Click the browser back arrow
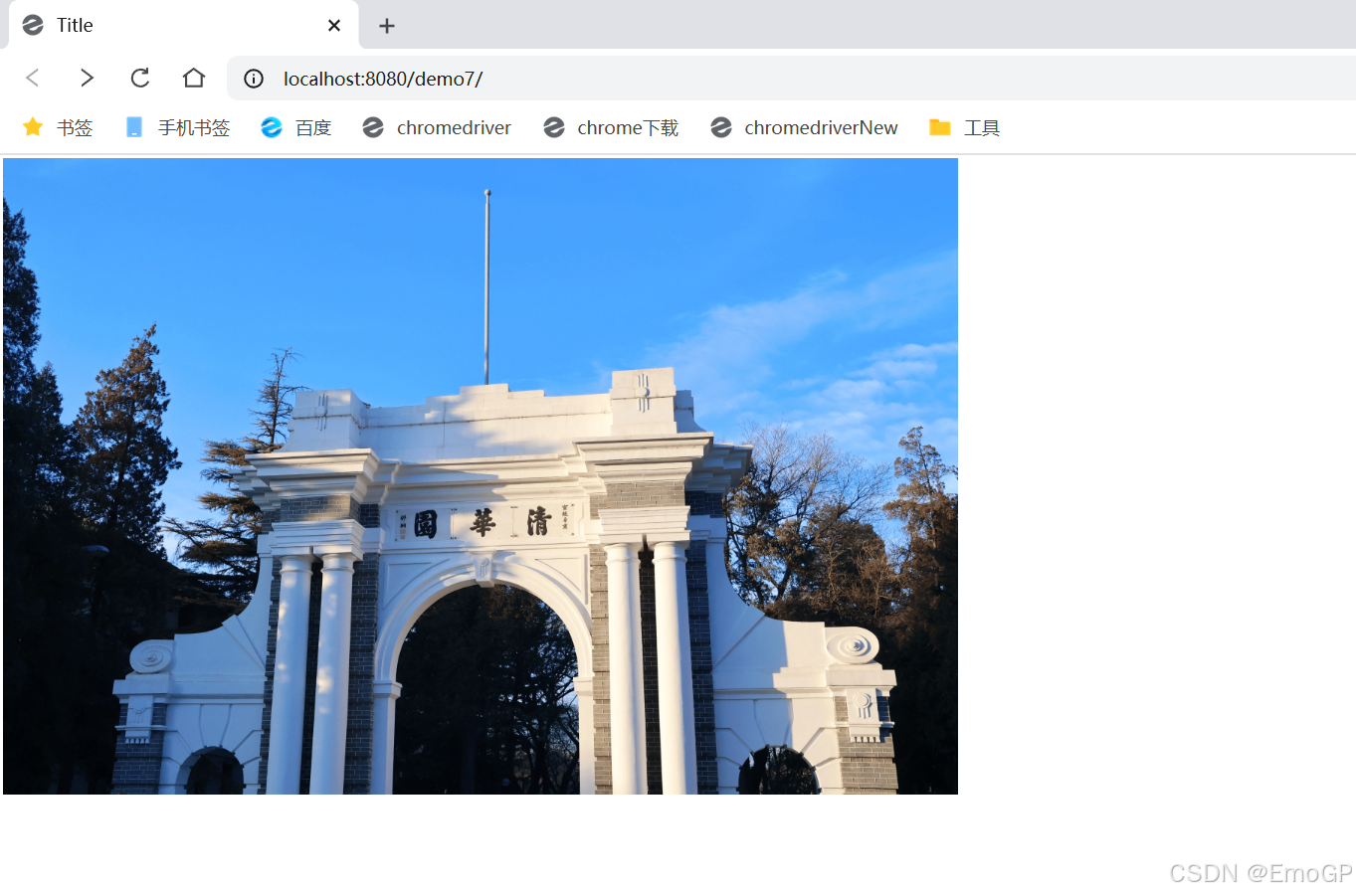 [x=33, y=78]
